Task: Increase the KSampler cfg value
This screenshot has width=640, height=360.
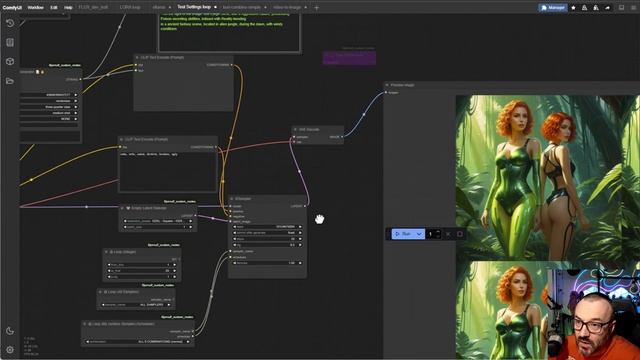Action: point(300,245)
